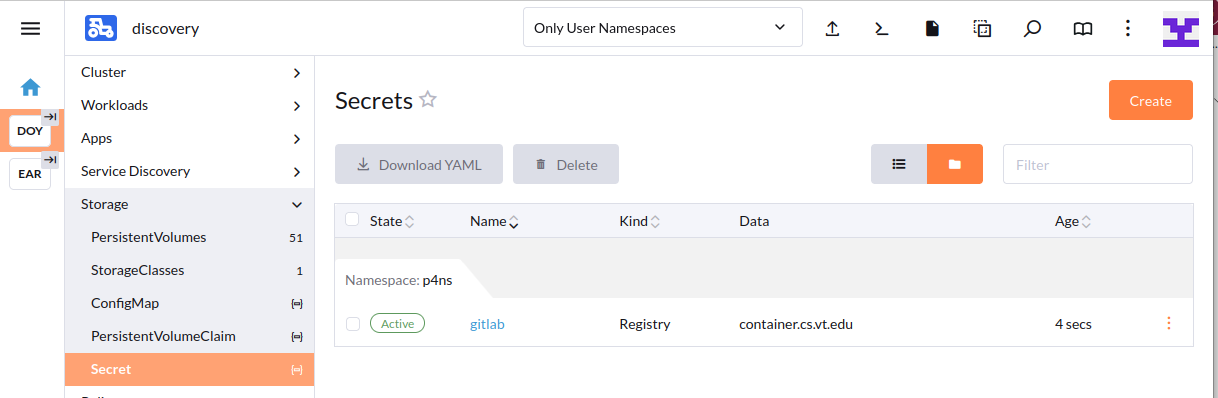1218x398 pixels.
Task: Check the gitlab secret row checkbox
Action: (352, 324)
